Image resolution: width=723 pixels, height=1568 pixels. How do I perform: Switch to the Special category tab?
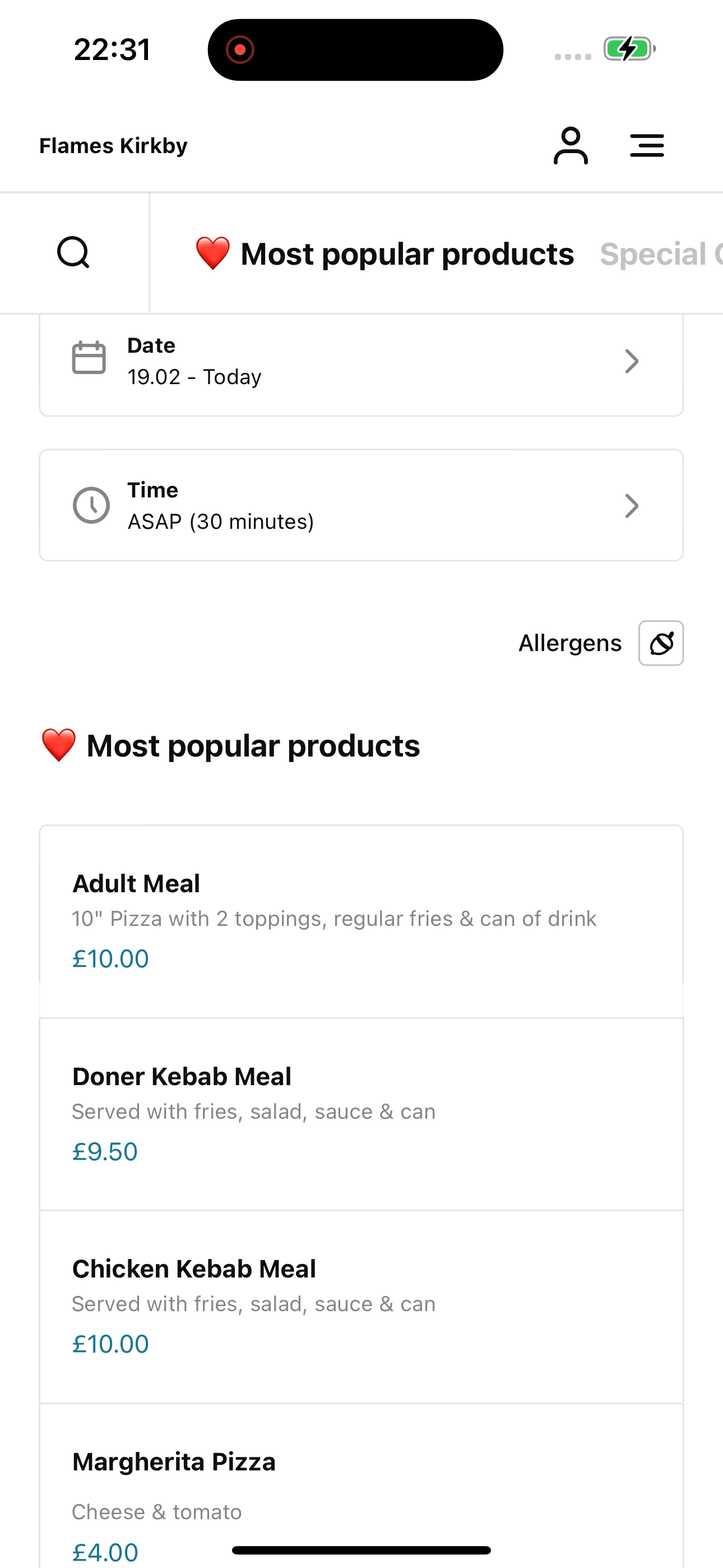click(661, 254)
